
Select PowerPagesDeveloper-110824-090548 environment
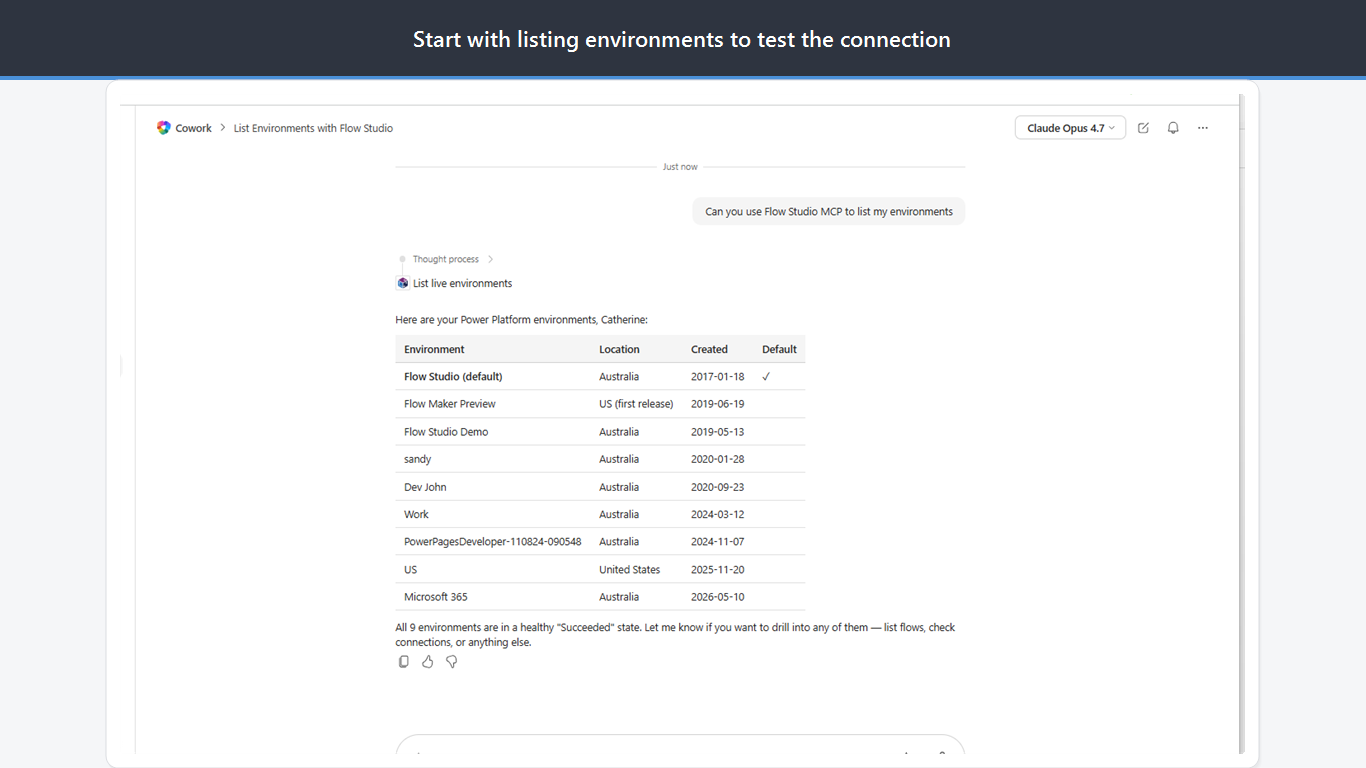pos(493,541)
